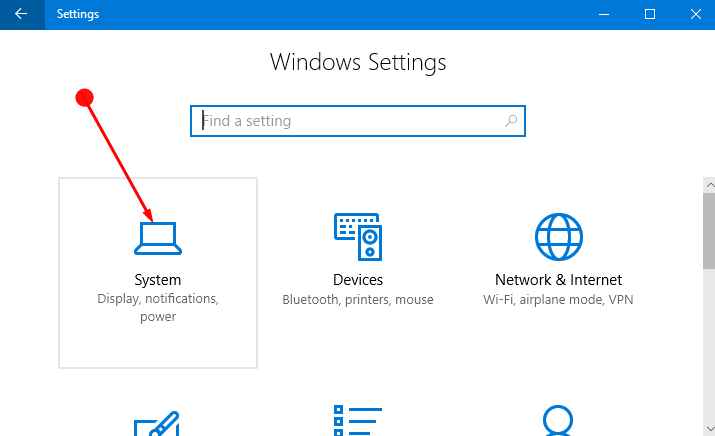
Task: Click 'Wi-Fi, airplane mode, VPN' description
Action: (559, 300)
